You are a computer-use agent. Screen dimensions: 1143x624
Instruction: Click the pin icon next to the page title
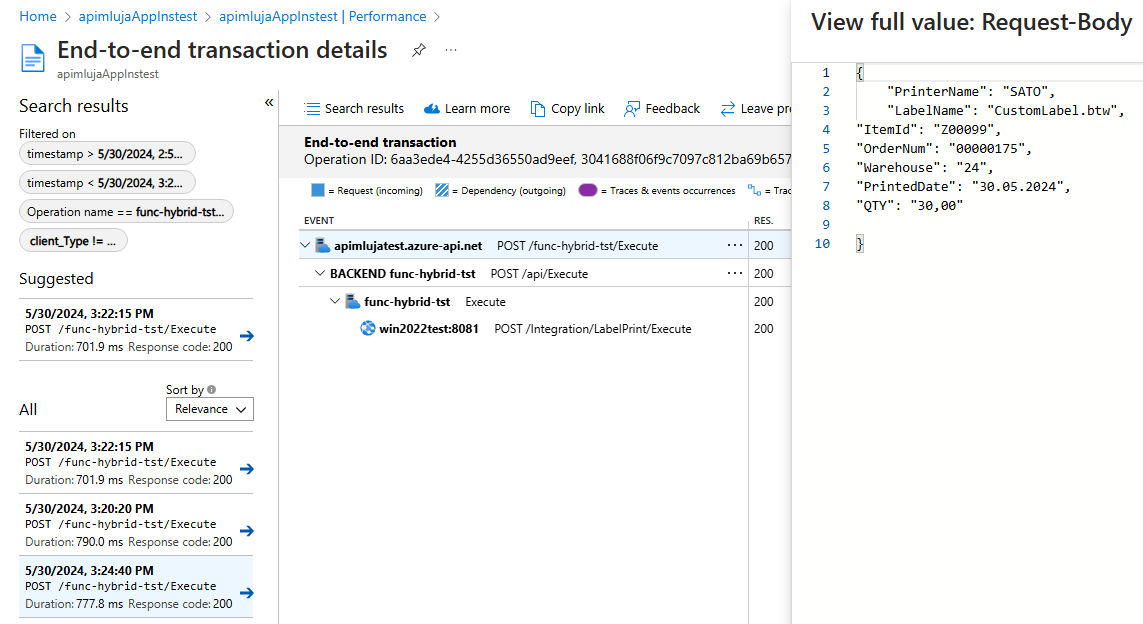418,49
